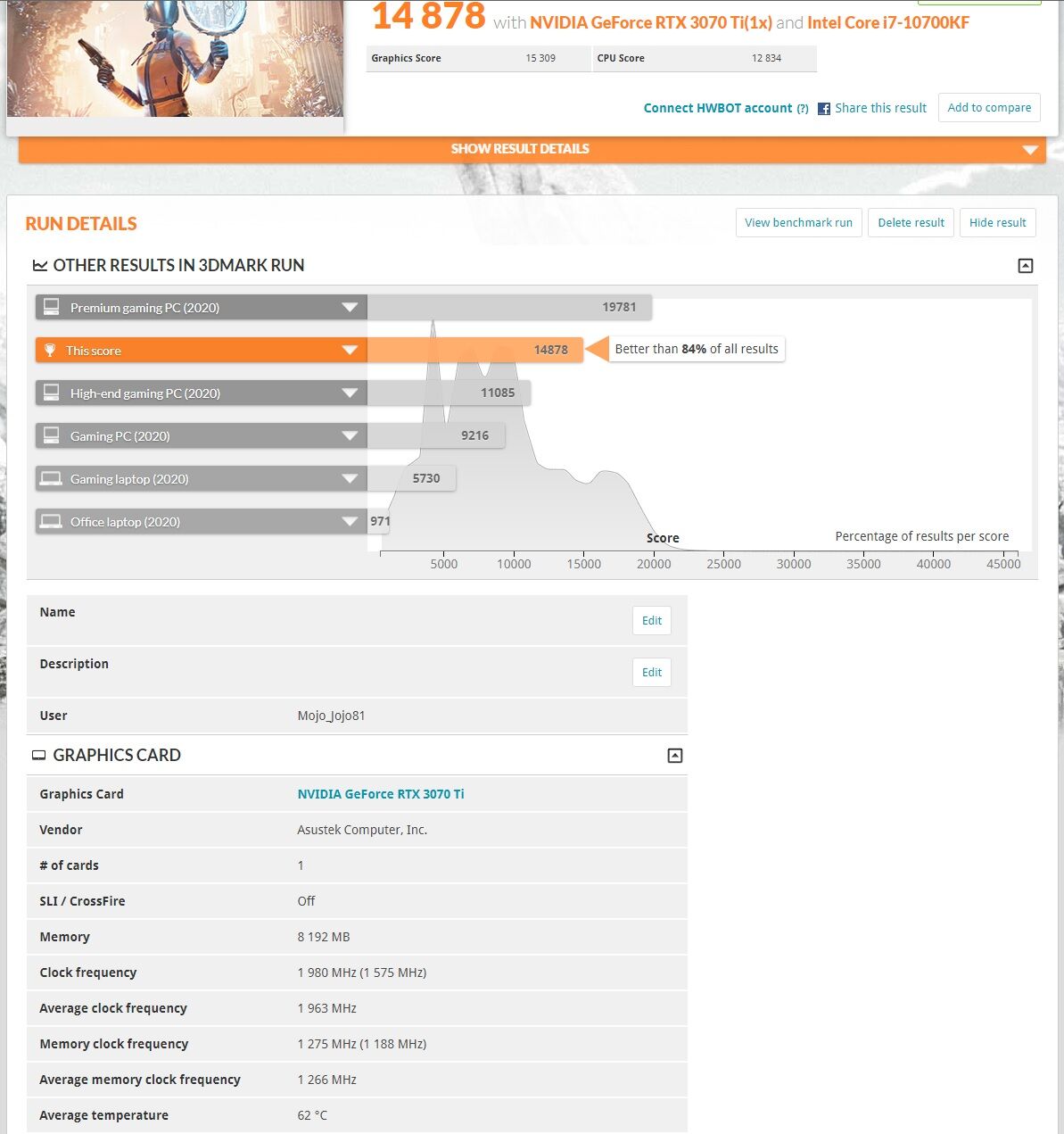Screen dimensions: 1064x1134
Task: Expand the Office laptop (2020) dropdown arrow
Action: coord(350,522)
